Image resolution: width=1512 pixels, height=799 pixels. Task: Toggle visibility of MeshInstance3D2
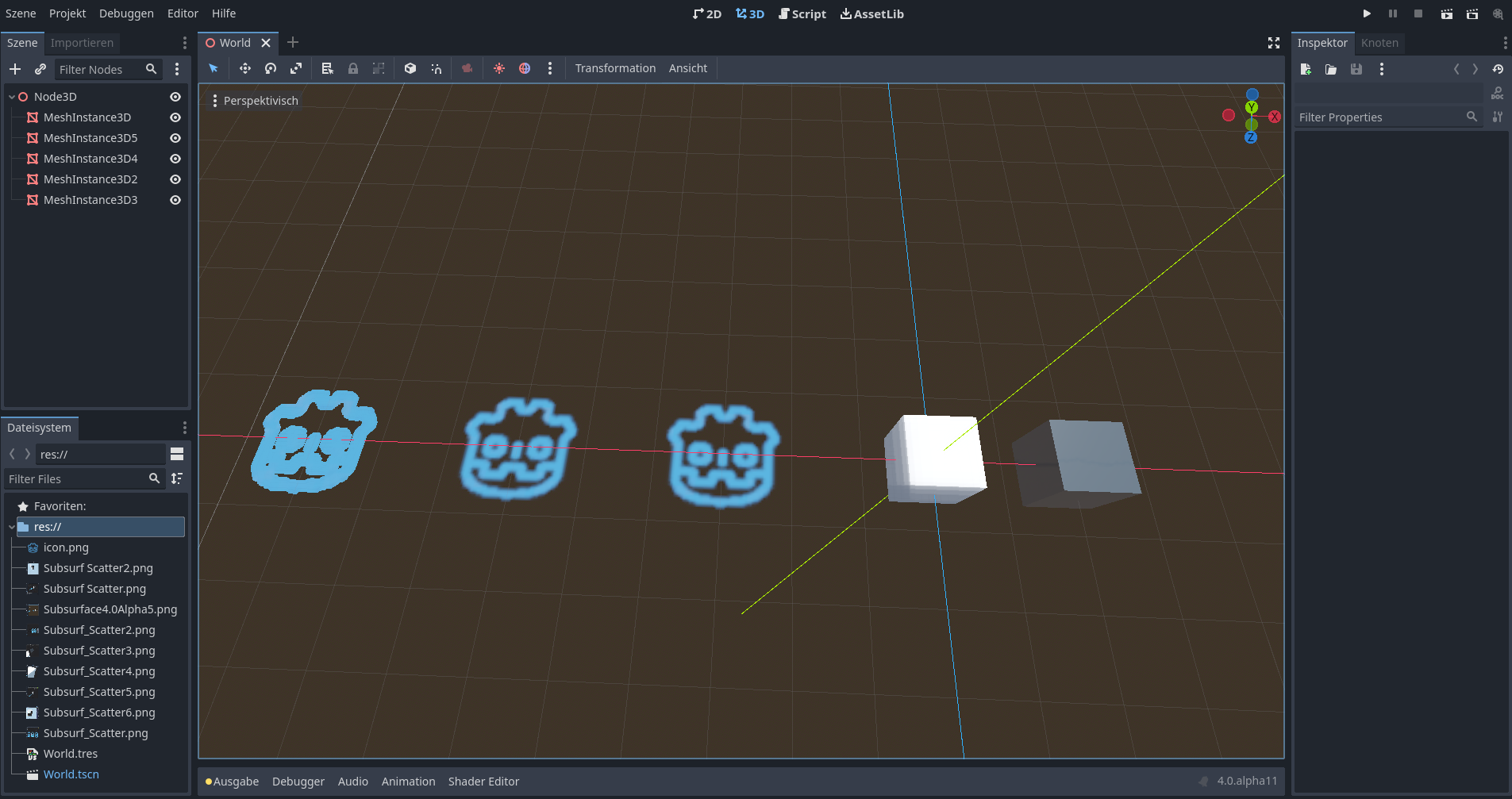pos(175,179)
